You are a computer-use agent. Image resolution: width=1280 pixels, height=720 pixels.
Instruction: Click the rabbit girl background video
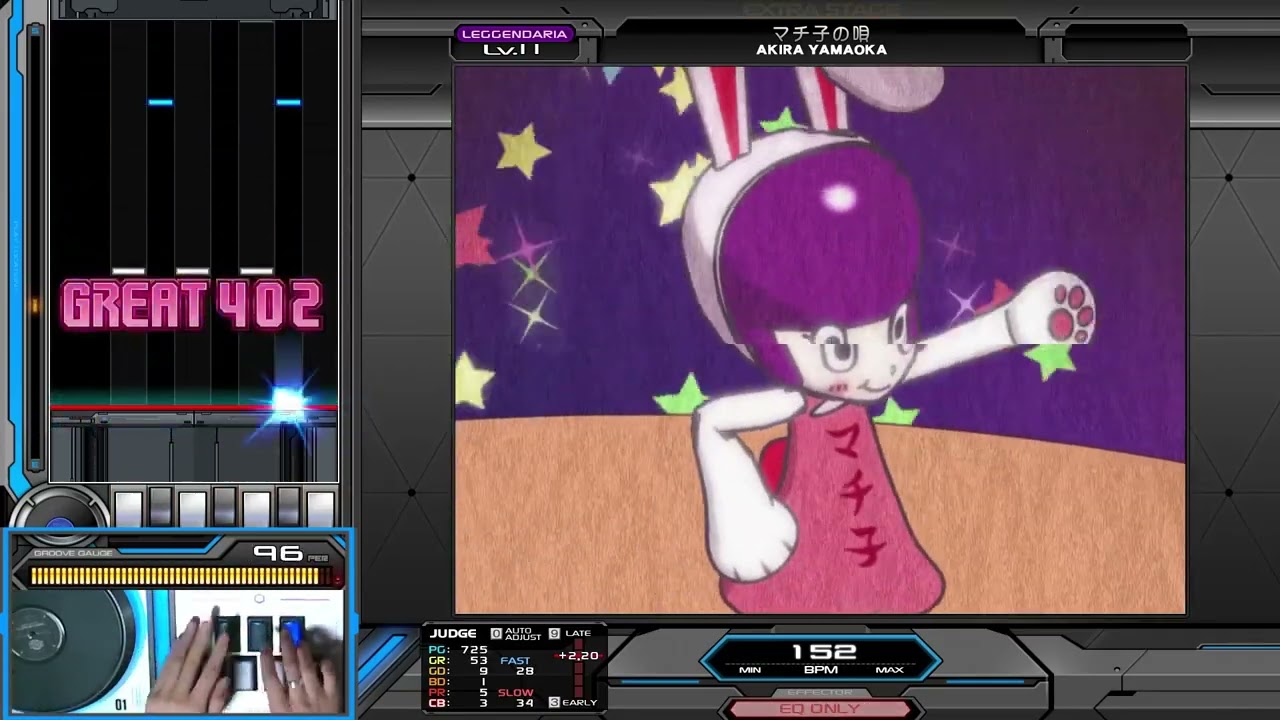(x=820, y=340)
